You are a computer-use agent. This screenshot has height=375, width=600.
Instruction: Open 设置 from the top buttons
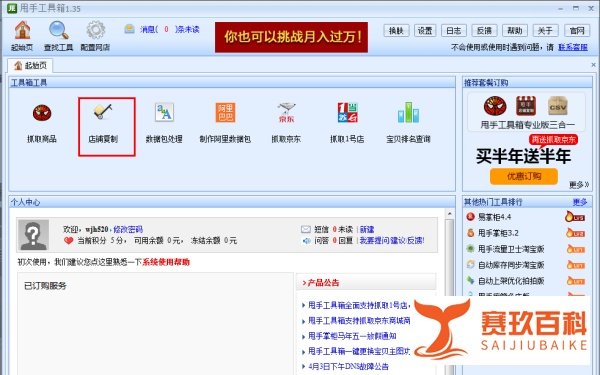click(x=425, y=30)
